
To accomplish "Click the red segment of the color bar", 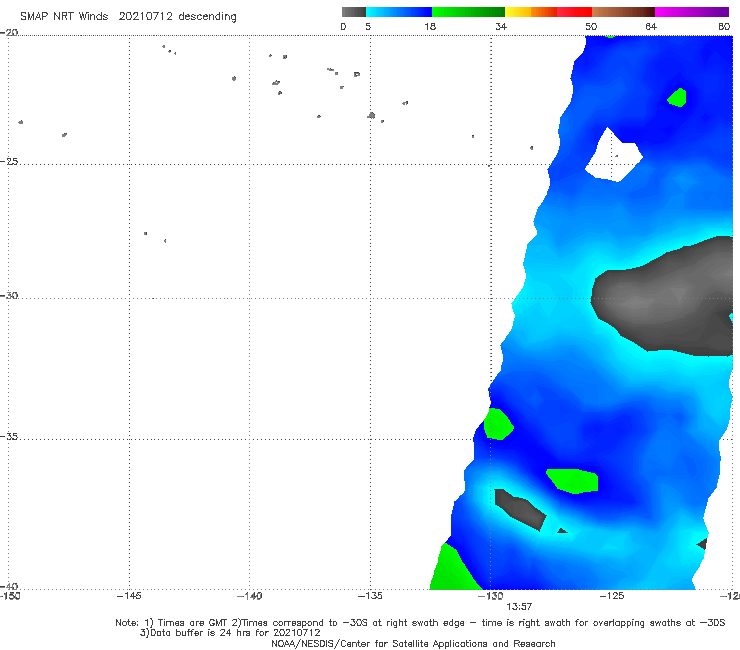I will pyautogui.click(x=574, y=12).
